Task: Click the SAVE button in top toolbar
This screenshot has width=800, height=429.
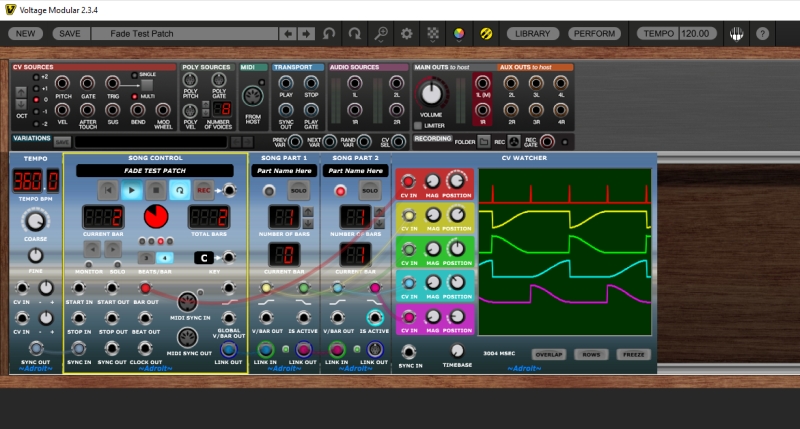Action: point(70,34)
